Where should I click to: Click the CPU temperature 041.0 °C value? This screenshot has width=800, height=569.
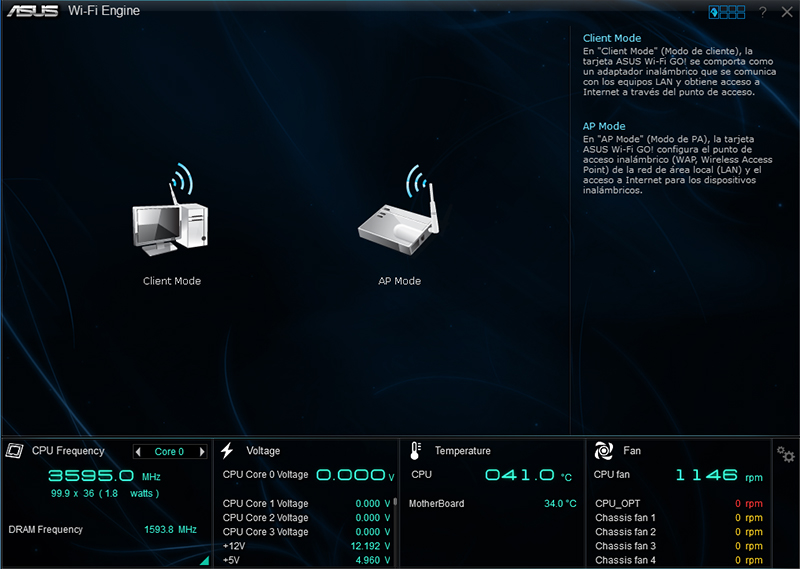pos(529,476)
